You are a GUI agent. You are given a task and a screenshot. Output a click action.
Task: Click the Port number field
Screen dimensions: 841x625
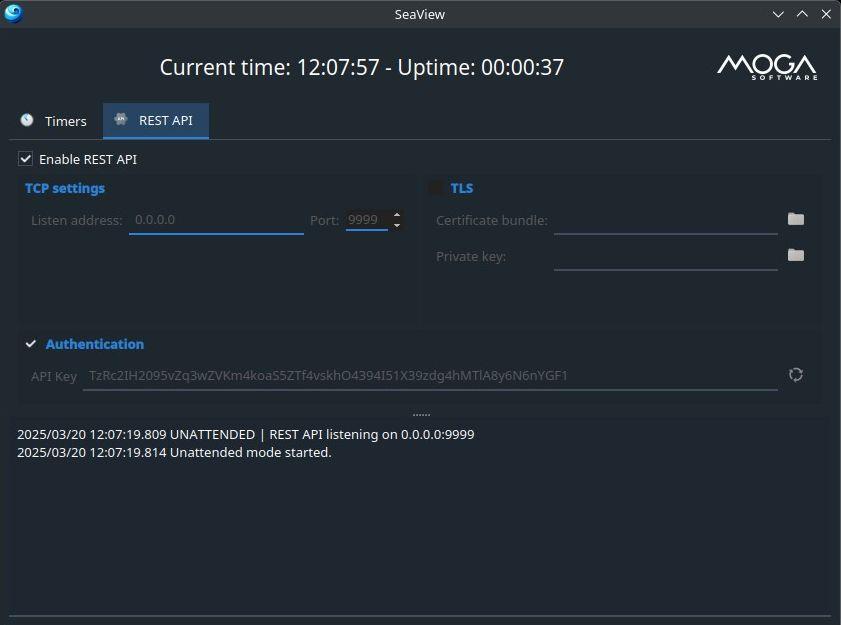pyautogui.click(x=367, y=220)
